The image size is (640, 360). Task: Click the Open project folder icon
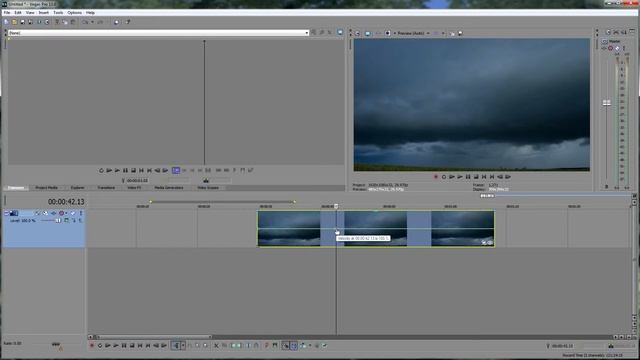point(14,22)
